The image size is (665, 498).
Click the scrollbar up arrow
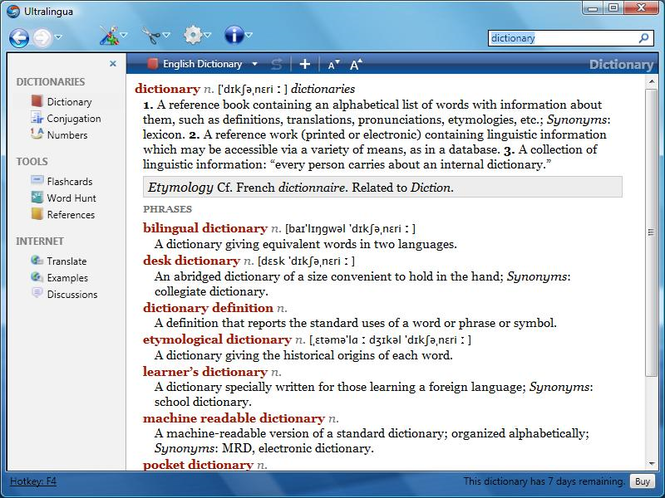651,81
